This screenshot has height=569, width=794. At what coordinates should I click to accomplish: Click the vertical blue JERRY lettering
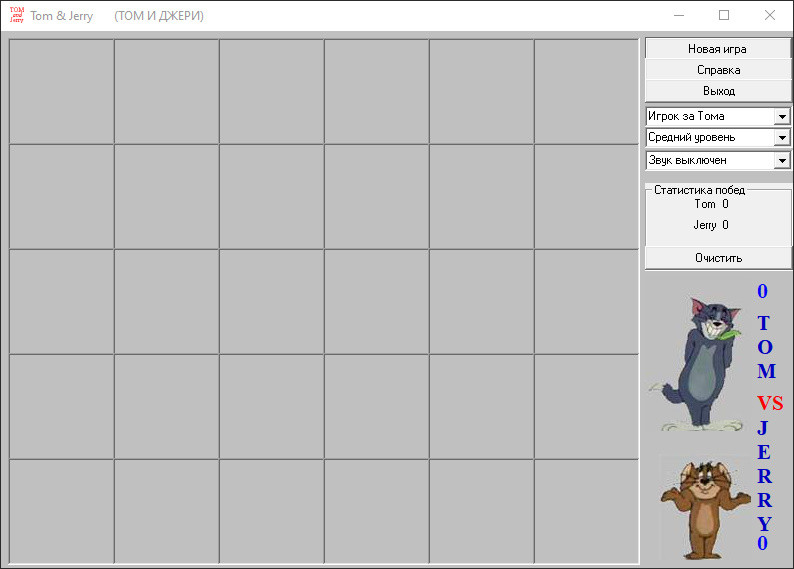(x=765, y=476)
